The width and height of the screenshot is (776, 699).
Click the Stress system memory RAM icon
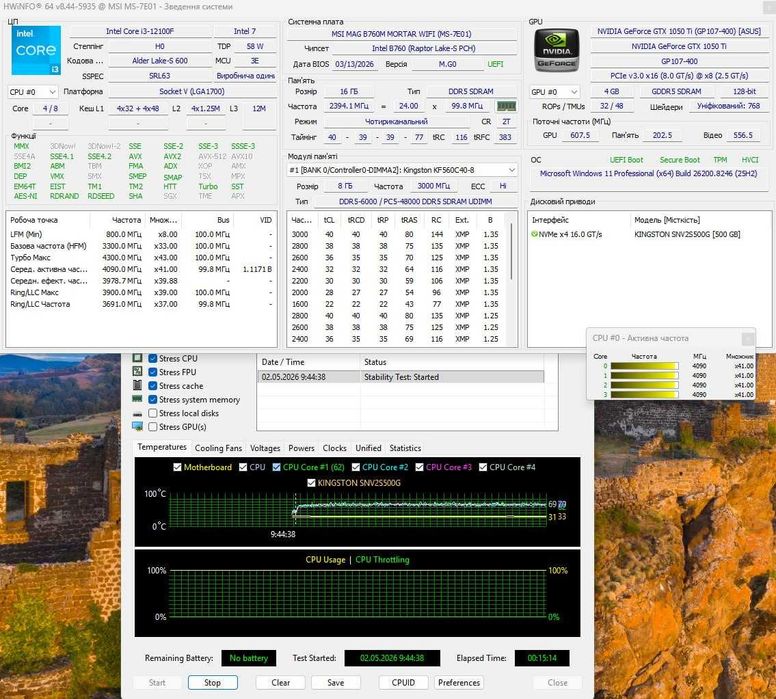click(x=138, y=399)
